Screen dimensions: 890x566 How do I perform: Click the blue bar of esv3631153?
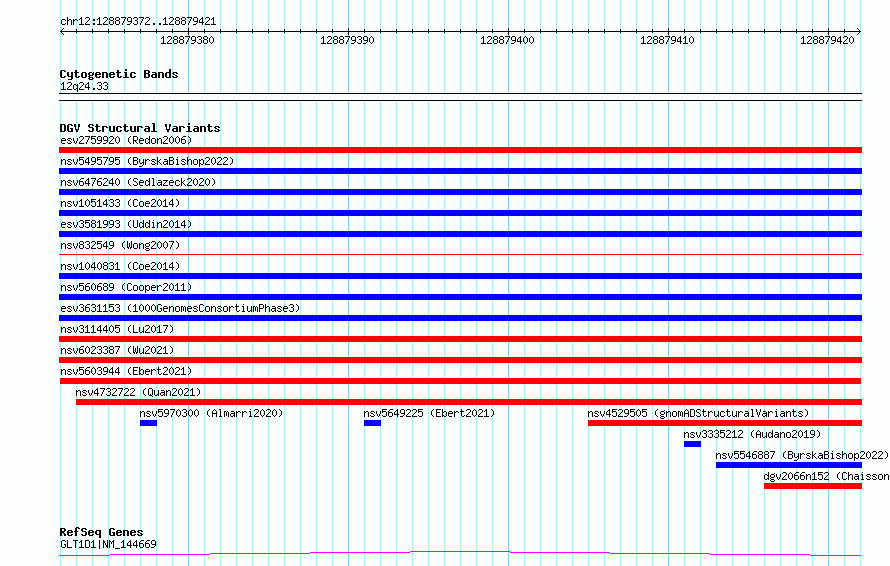[x=460, y=318]
